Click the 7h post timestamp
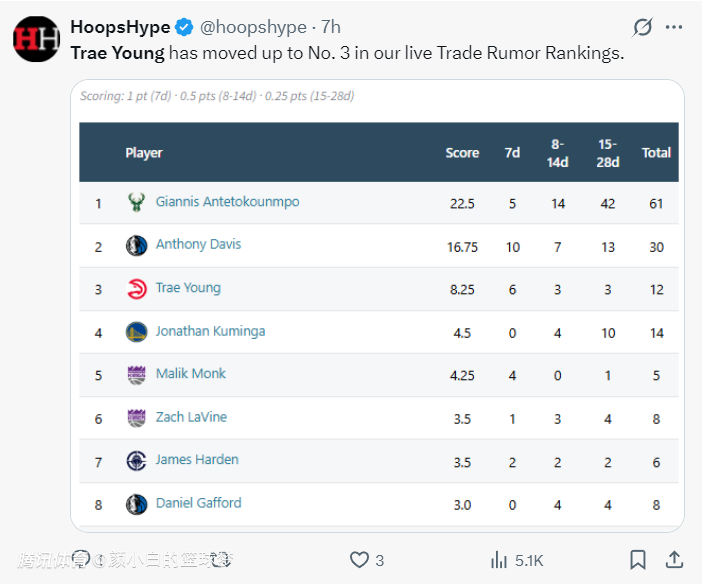 coord(330,27)
